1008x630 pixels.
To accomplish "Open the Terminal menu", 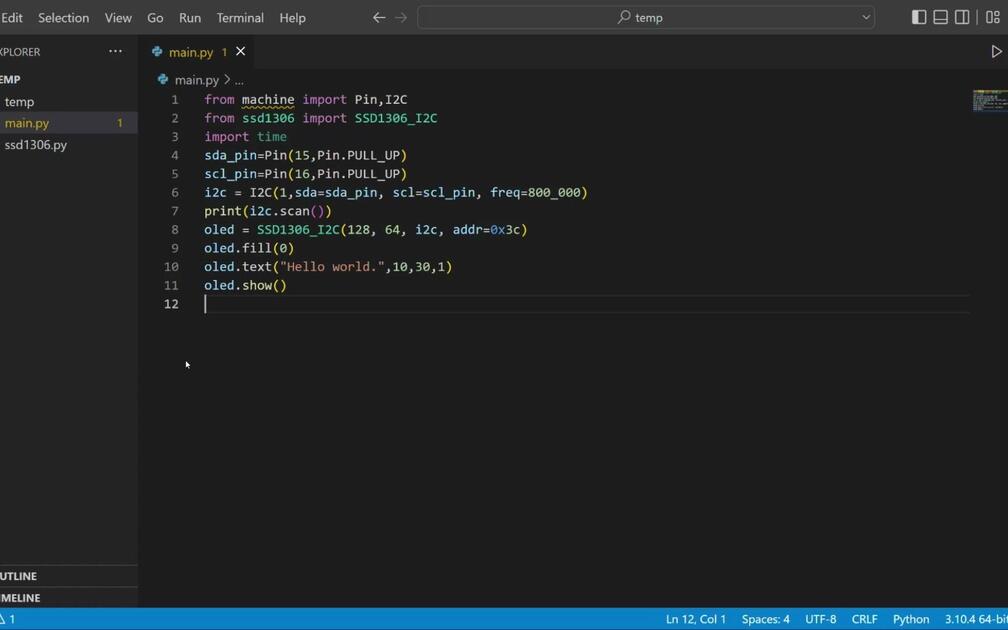I will click(240, 18).
